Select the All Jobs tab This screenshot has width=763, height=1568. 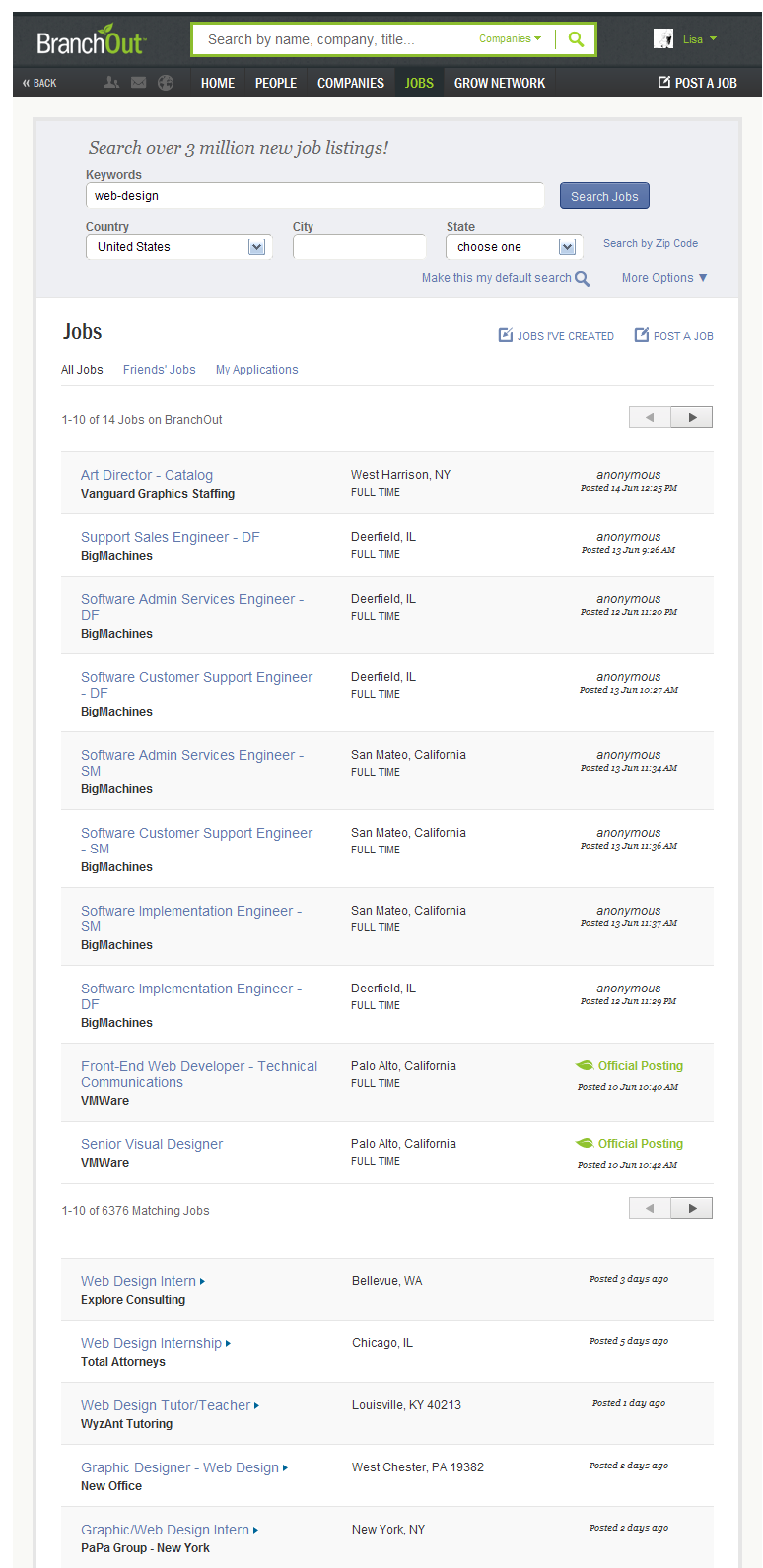tap(82, 370)
